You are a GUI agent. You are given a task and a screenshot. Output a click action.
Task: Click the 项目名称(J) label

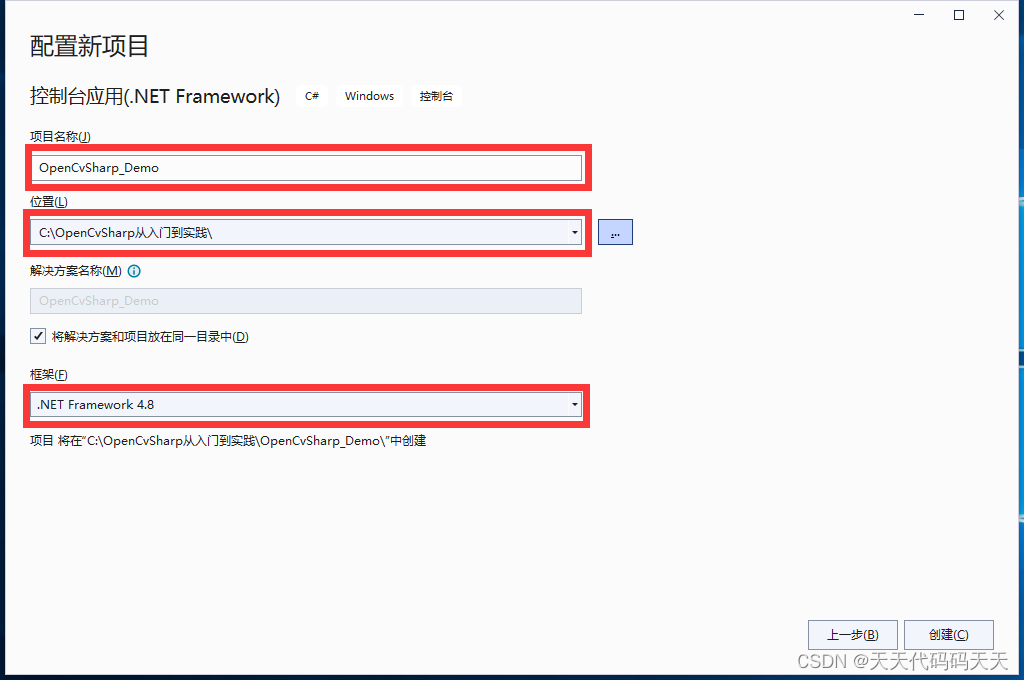(x=60, y=137)
